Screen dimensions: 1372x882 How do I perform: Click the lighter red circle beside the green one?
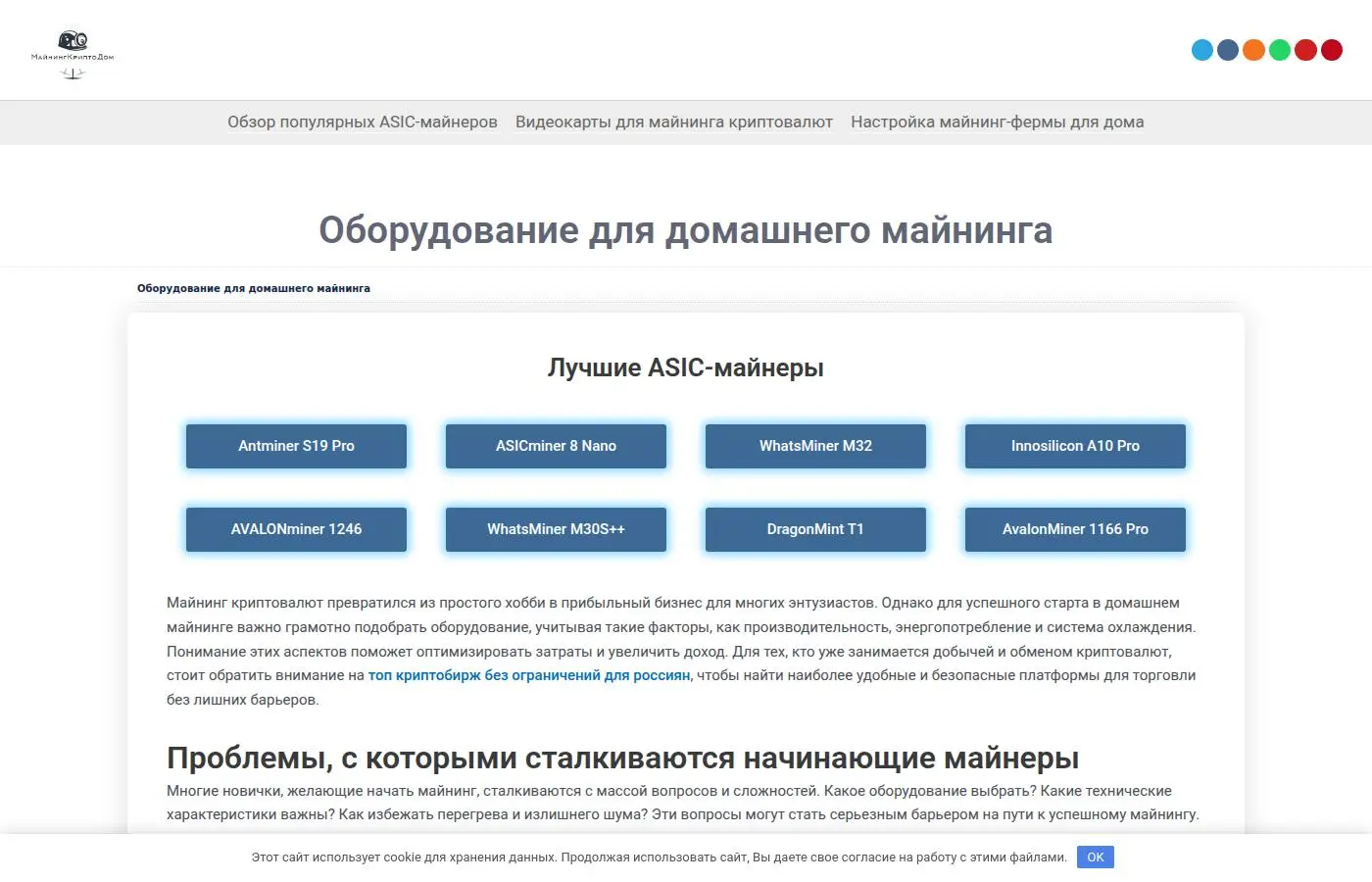1305,50
